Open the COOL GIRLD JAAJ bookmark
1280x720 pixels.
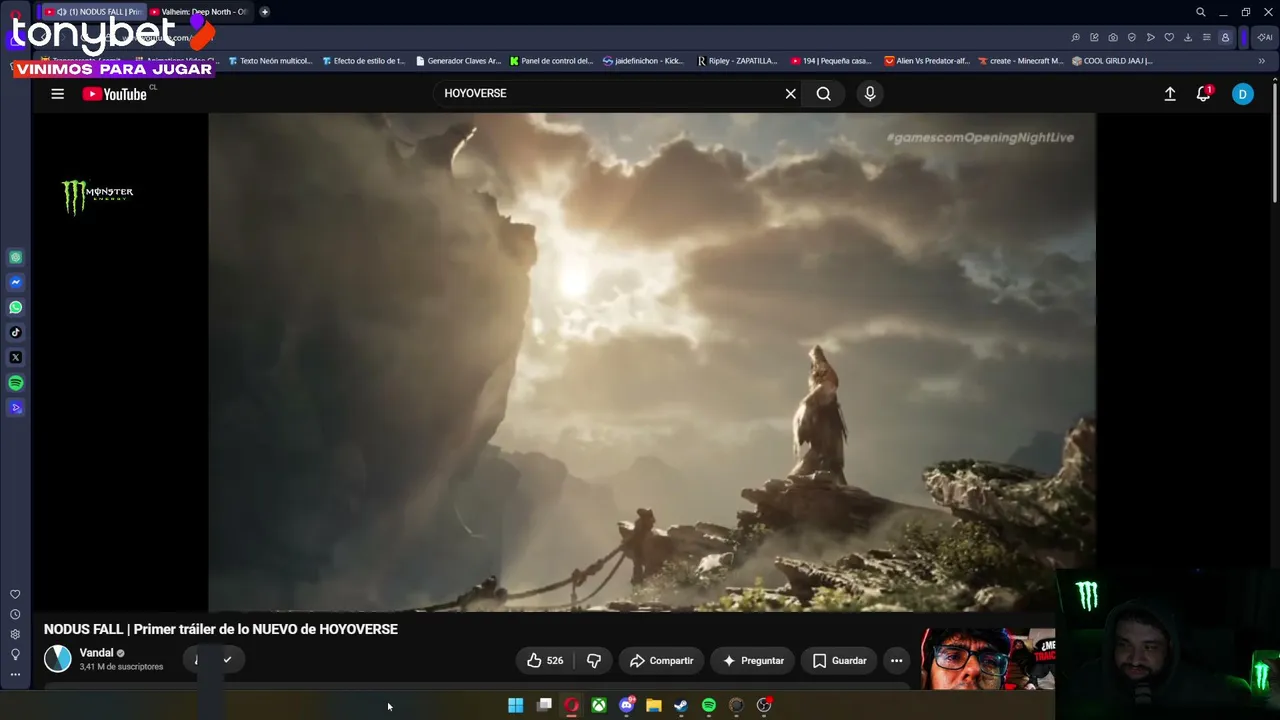1112,61
